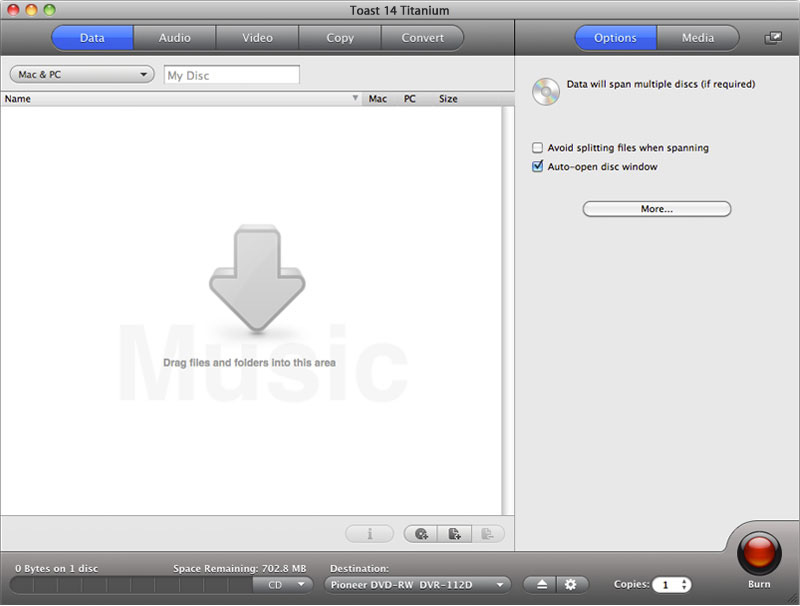Click the More... button
The width and height of the screenshot is (800, 606).
(657, 209)
